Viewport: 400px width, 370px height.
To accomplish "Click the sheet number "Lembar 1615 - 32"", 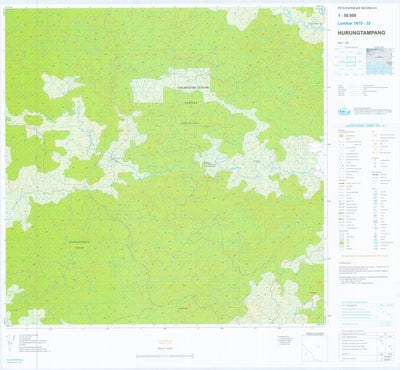I will coord(354,23).
